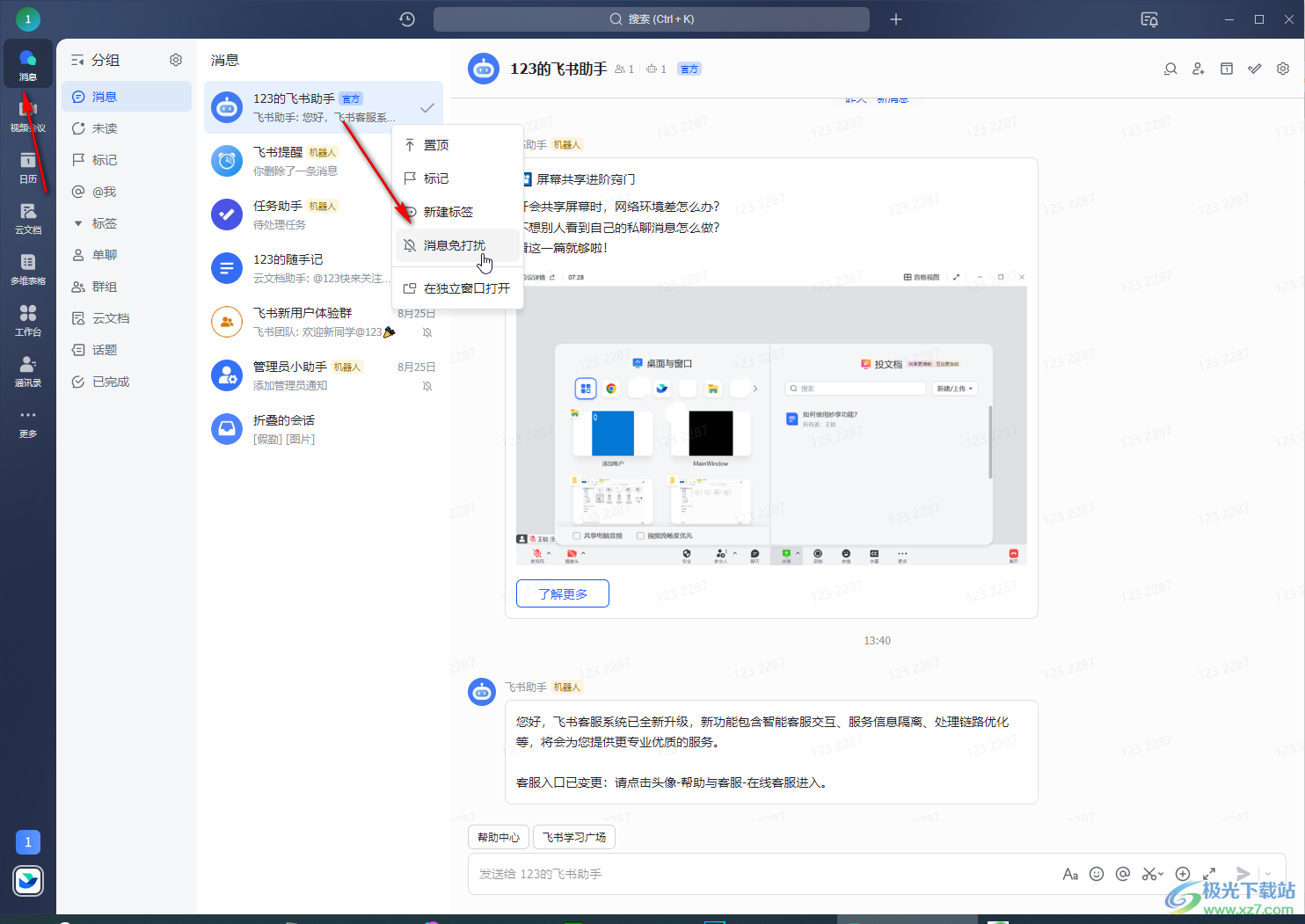Select 消息免打扰 in context menu

pos(457,245)
